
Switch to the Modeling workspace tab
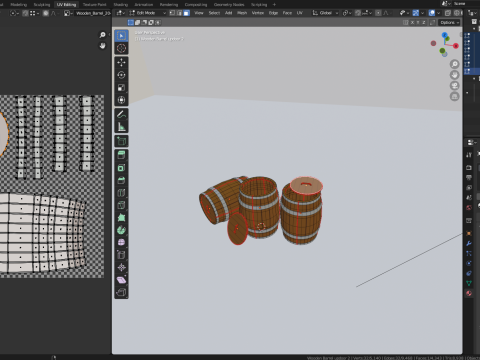[19, 4]
